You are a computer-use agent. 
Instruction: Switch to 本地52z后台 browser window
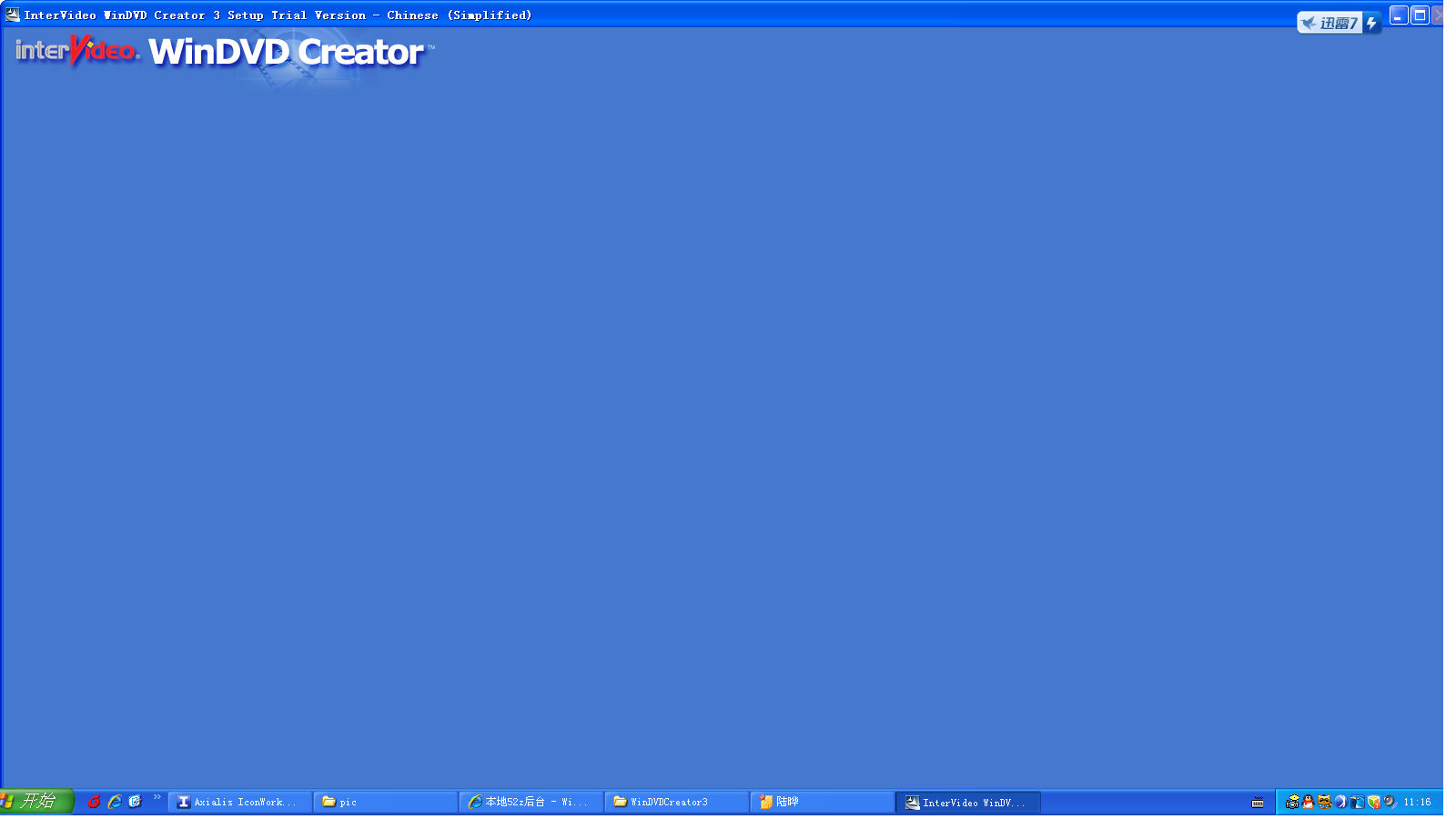tap(531, 802)
